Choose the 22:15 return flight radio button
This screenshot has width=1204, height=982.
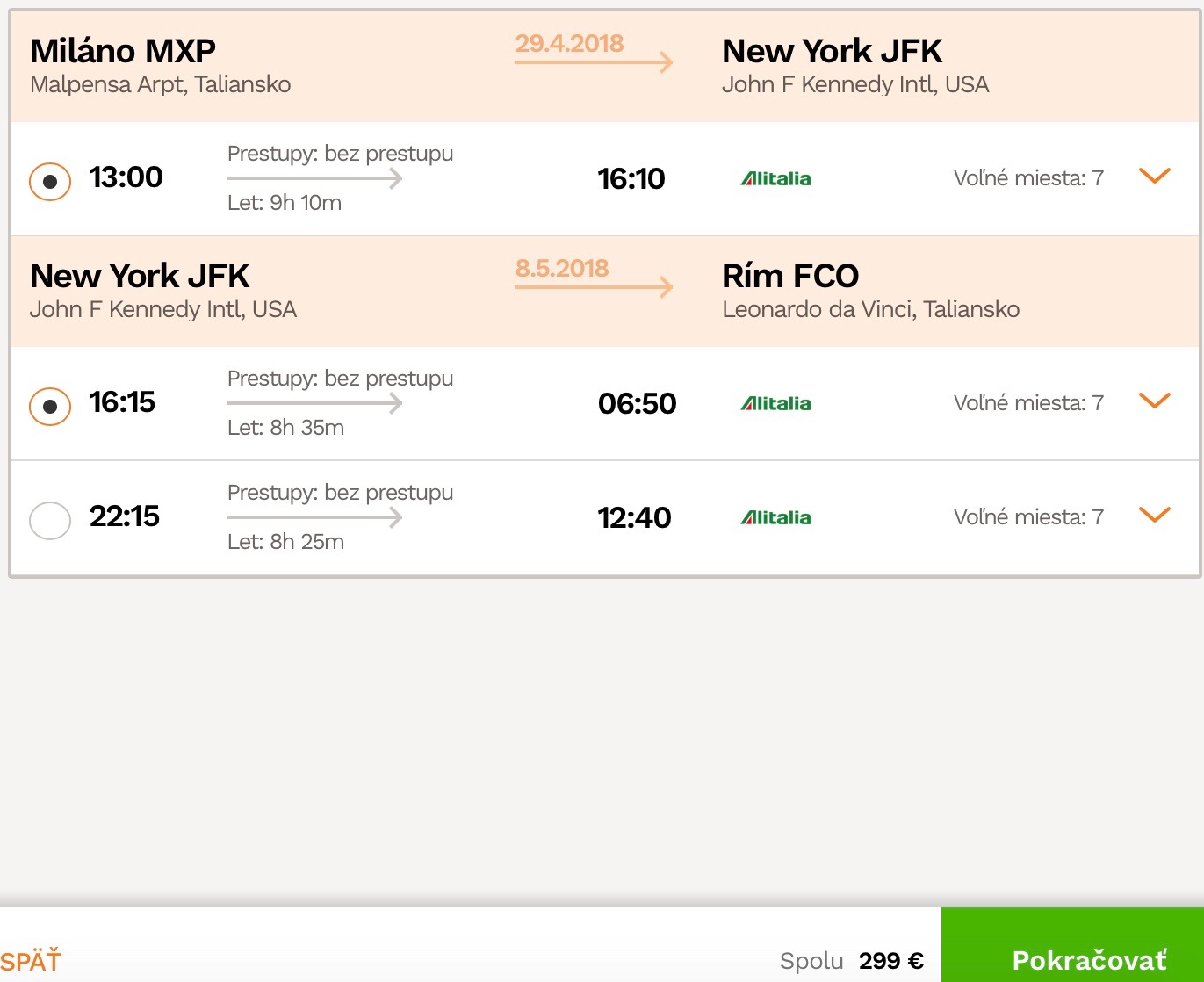(50, 520)
